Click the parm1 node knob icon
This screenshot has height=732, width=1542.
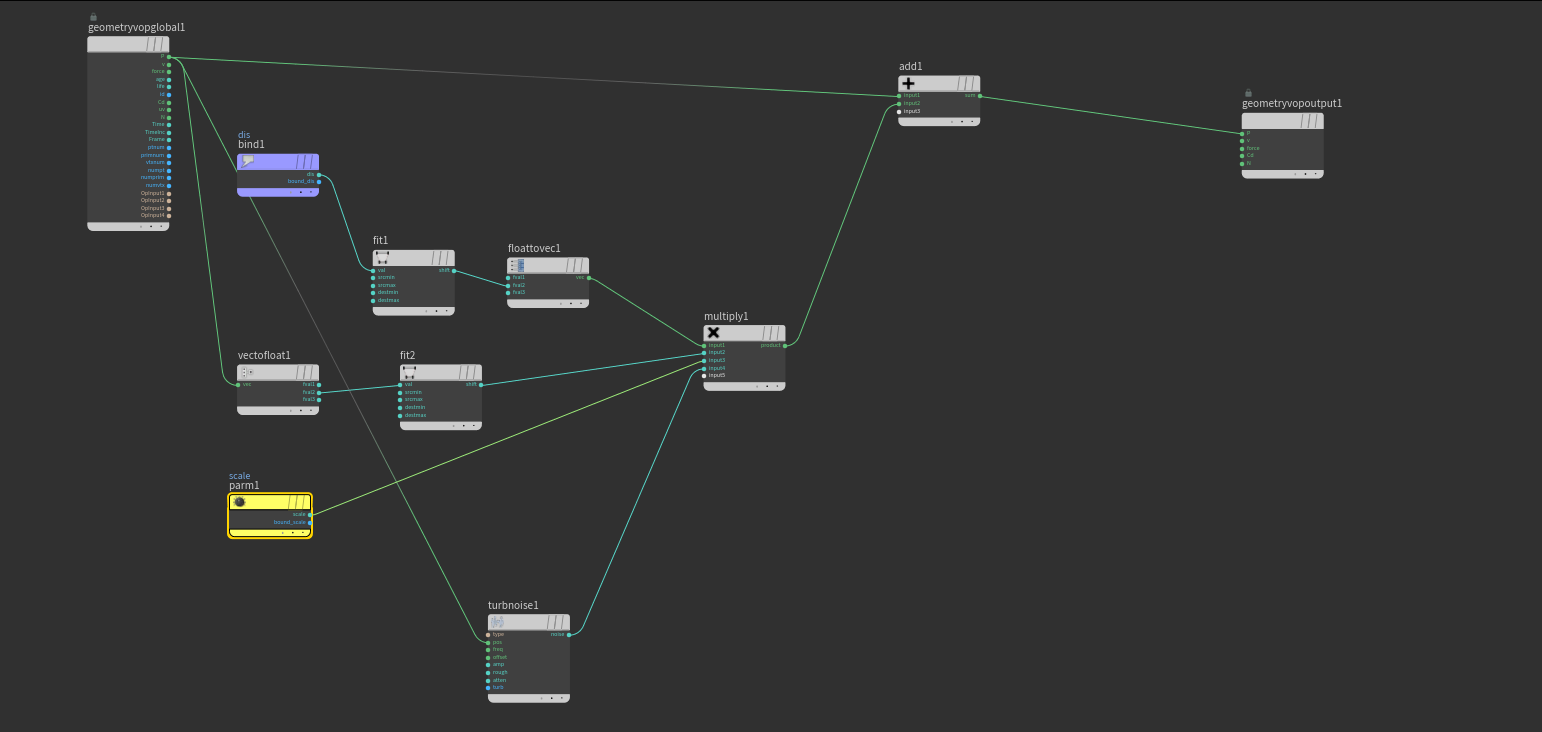240,502
